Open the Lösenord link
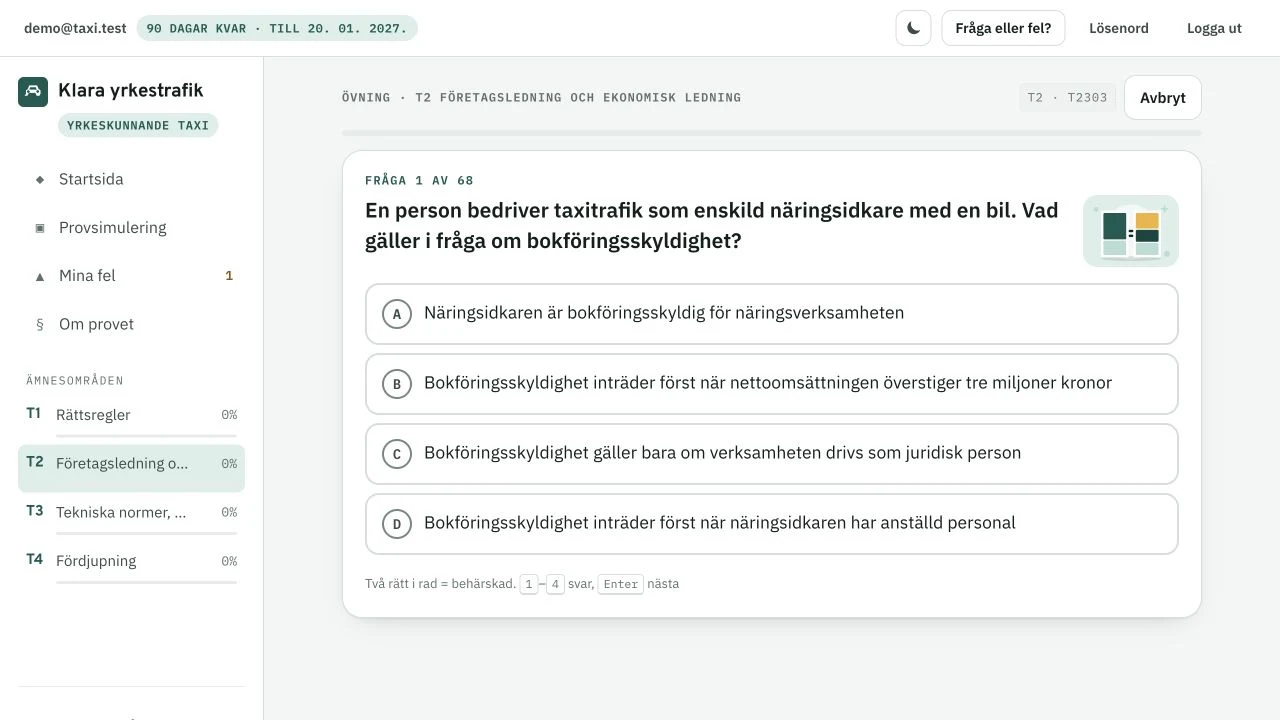Viewport: 1280px width, 720px height. point(1119,28)
